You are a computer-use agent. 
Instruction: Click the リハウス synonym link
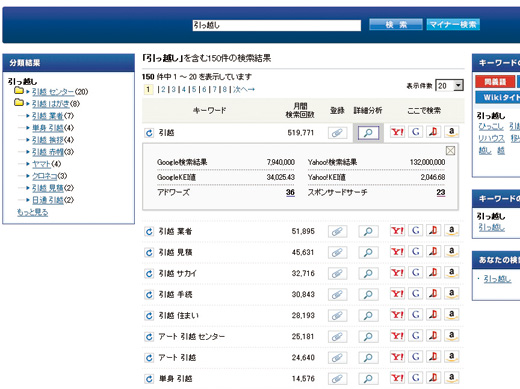pos(491,138)
